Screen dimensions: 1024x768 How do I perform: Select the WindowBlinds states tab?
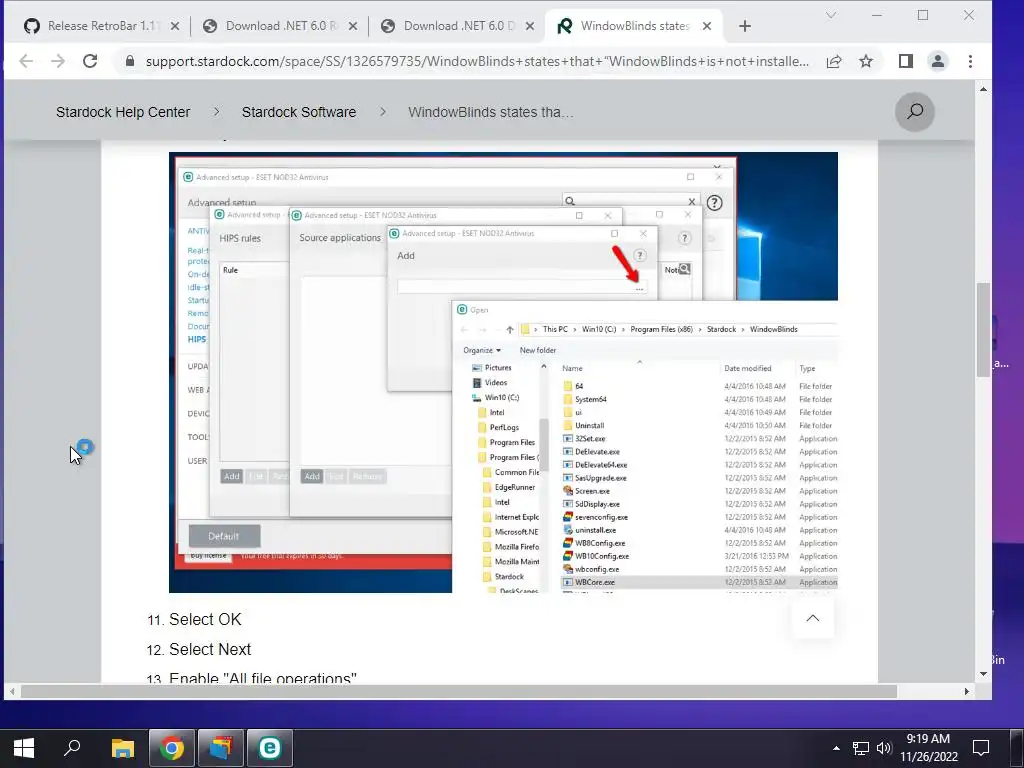click(x=633, y=26)
